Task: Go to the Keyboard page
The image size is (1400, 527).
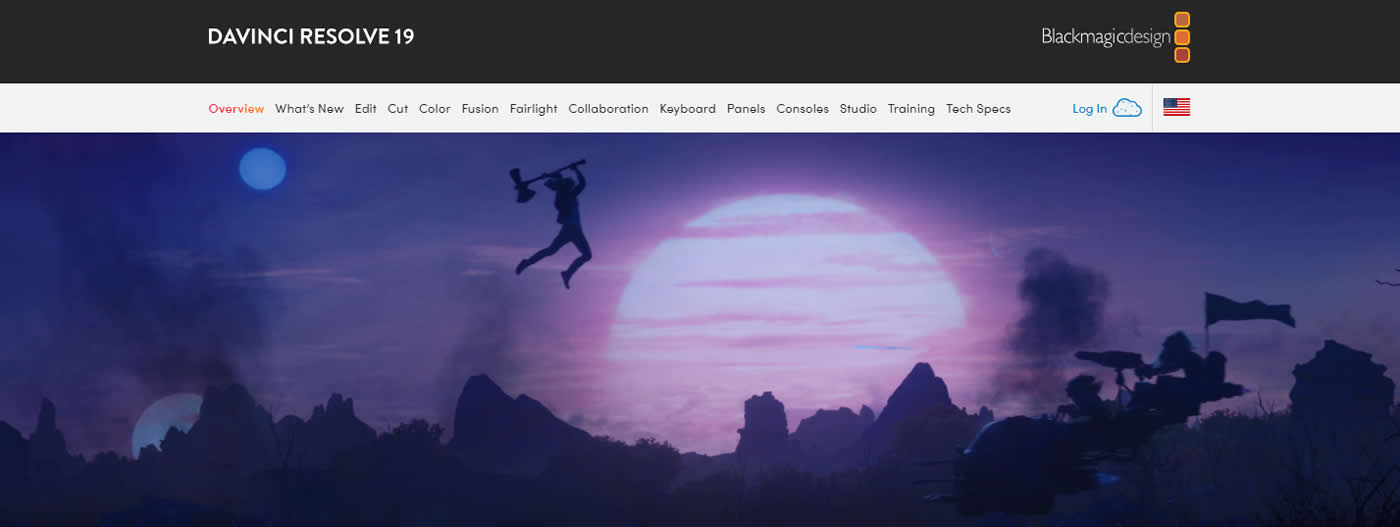Action: pyautogui.click(x=687, y=109)
